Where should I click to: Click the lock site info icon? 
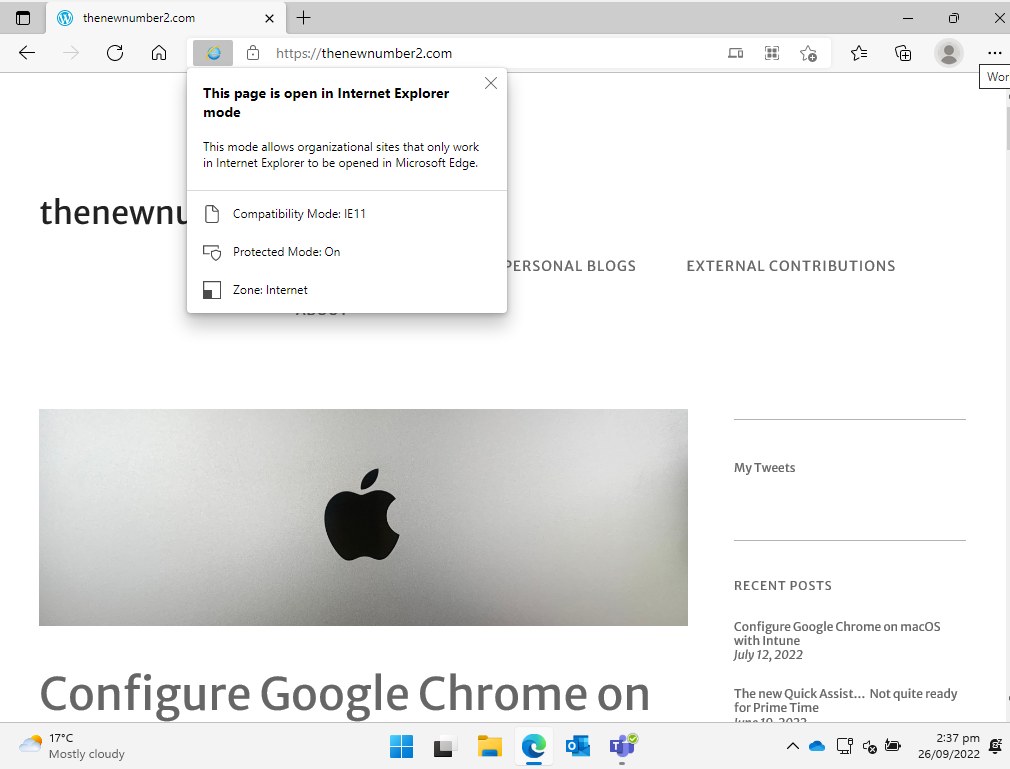[253, 53]
